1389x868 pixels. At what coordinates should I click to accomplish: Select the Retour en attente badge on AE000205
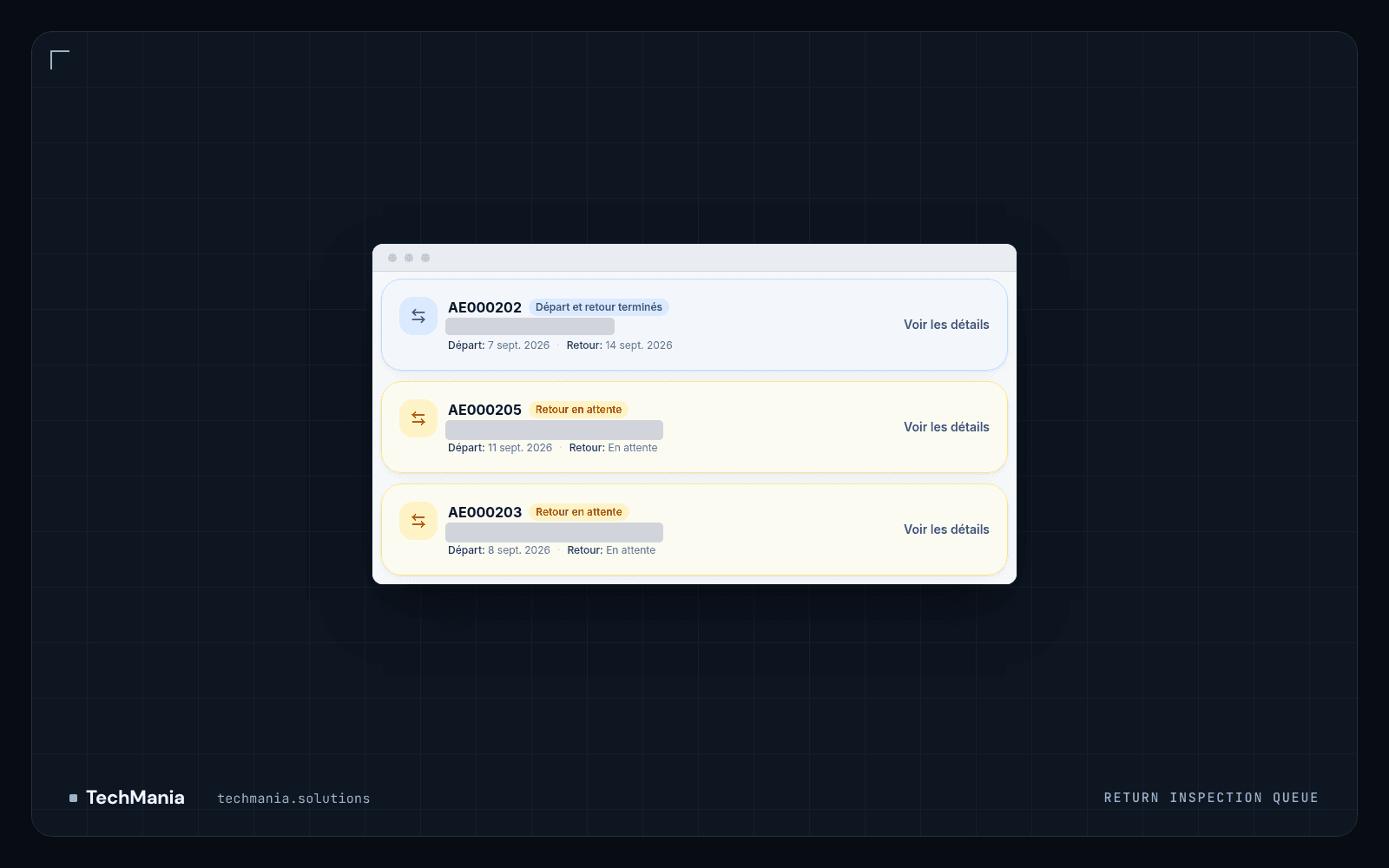[x=579, y=410]
